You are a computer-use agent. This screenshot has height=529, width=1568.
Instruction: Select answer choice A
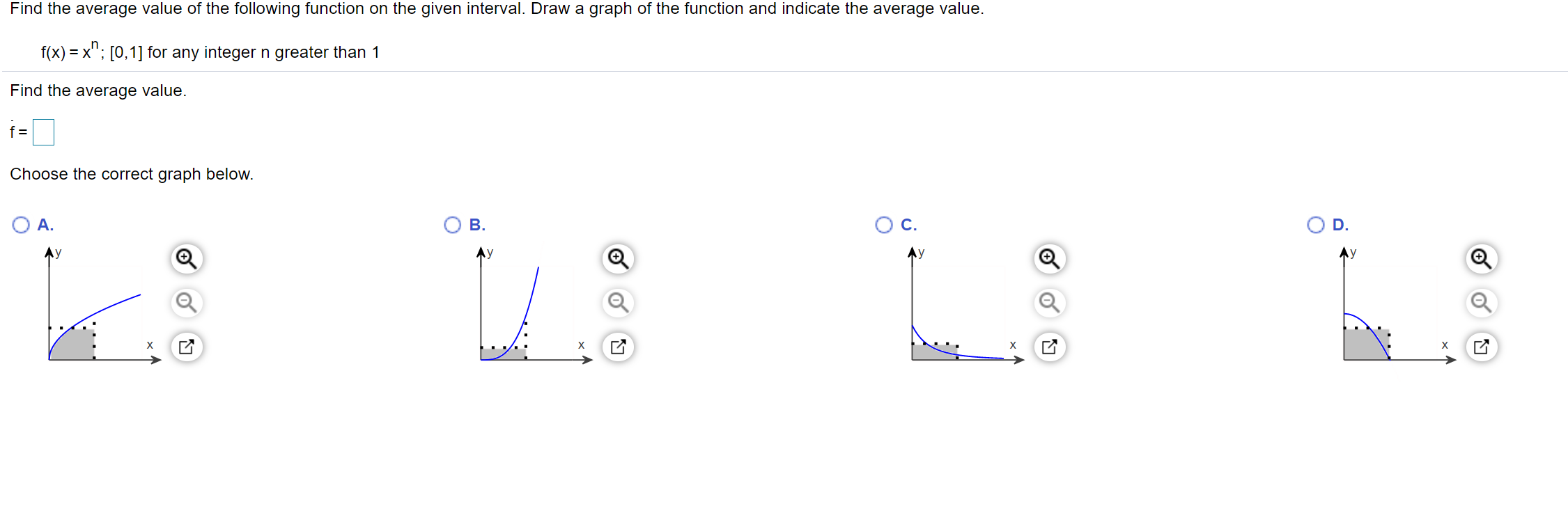[21, 224]
